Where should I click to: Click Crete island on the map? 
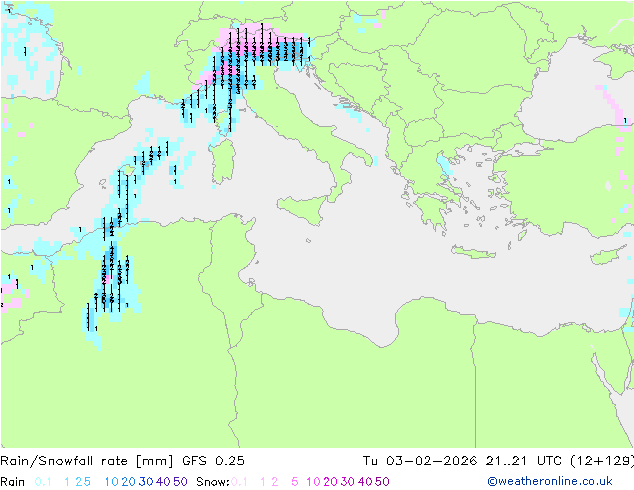tap(473, 251)
